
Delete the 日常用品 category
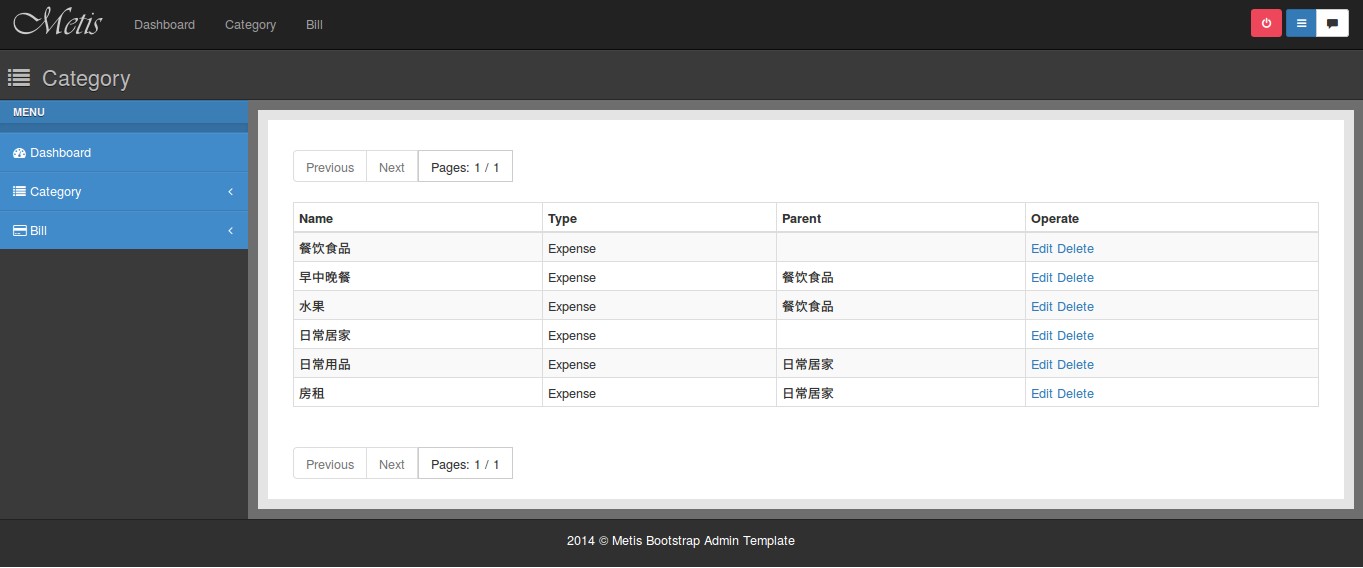pyautogui.click(x=1075, y=364)
